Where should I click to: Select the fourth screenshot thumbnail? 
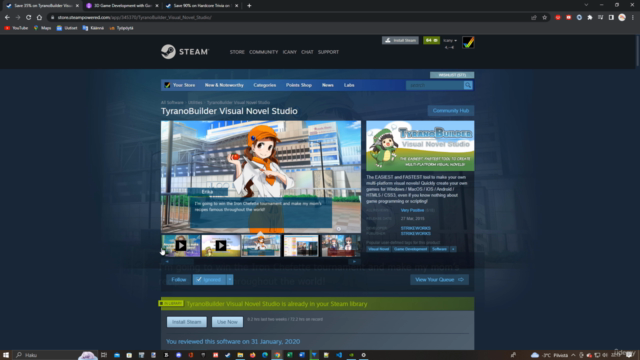click(301, 245)
